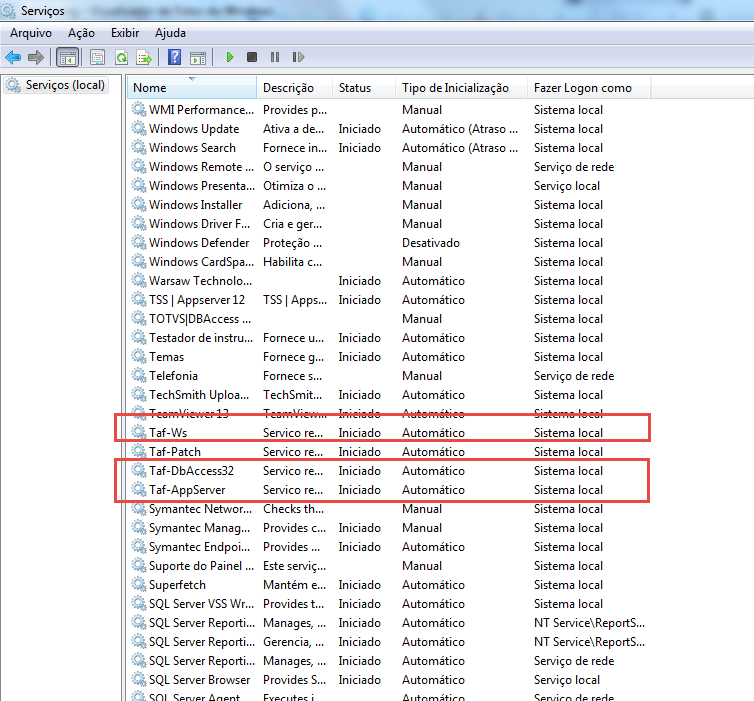Image resolution: width=754 pixels, height=701 pixels.
Task: Select the TSS | Appserver 12 service
Action: tap(389, 300)
